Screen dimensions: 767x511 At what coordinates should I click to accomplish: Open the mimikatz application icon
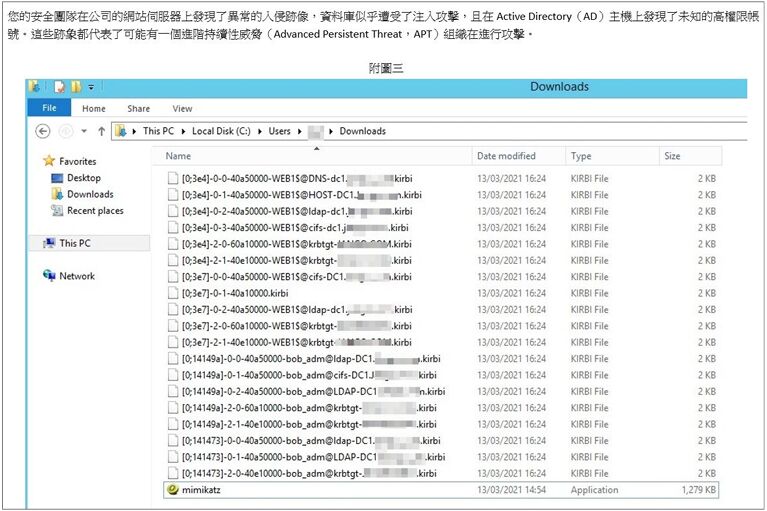click(x=172, y=490)
